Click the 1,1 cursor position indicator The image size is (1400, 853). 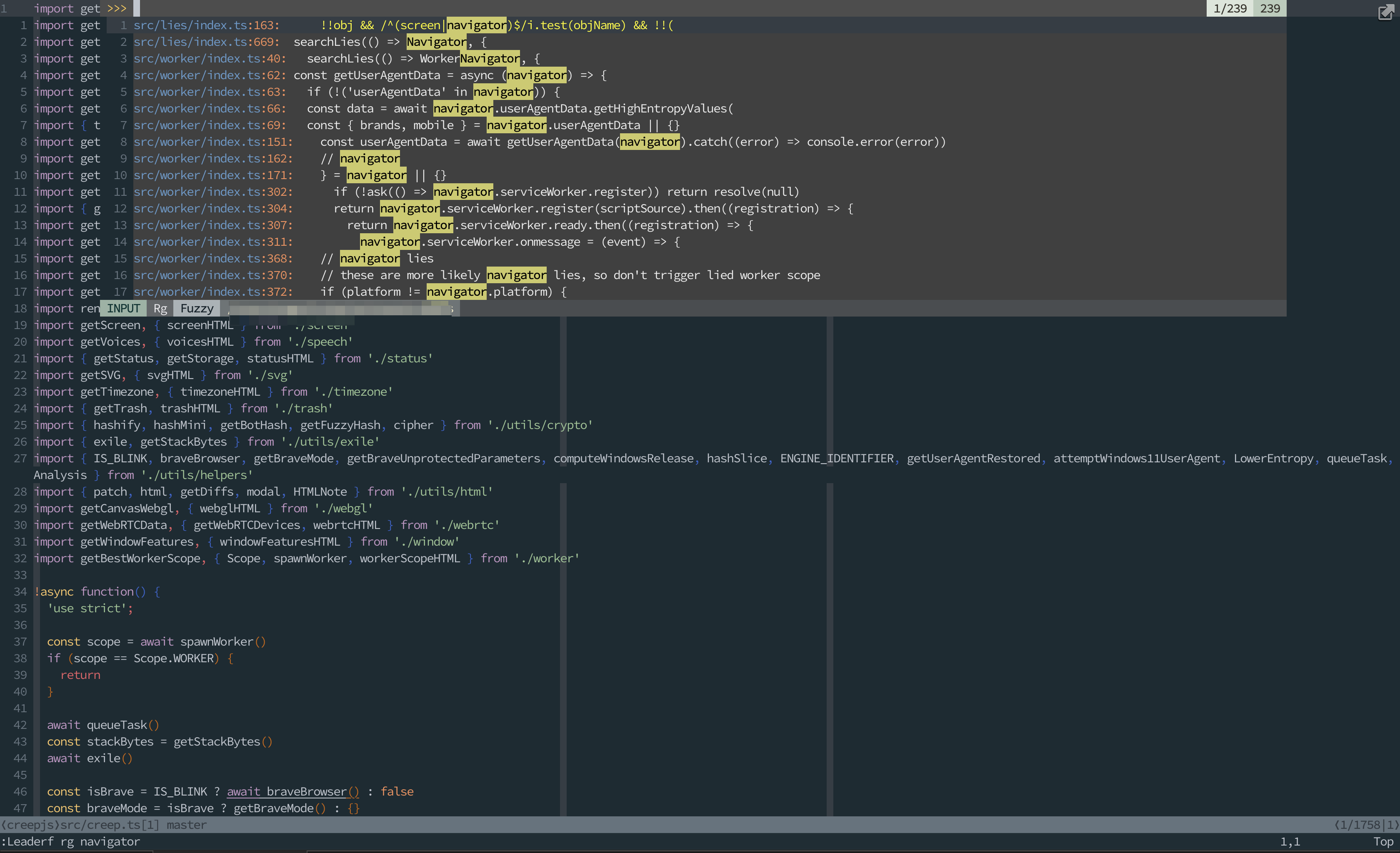[x=1291, y=841]
